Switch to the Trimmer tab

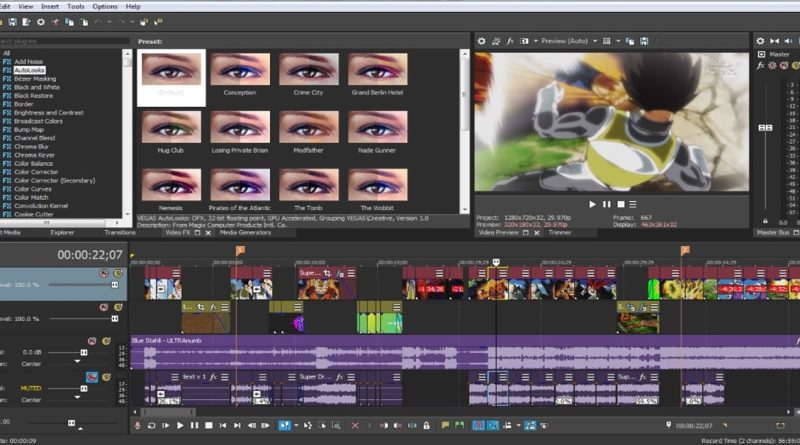point(560,233)
